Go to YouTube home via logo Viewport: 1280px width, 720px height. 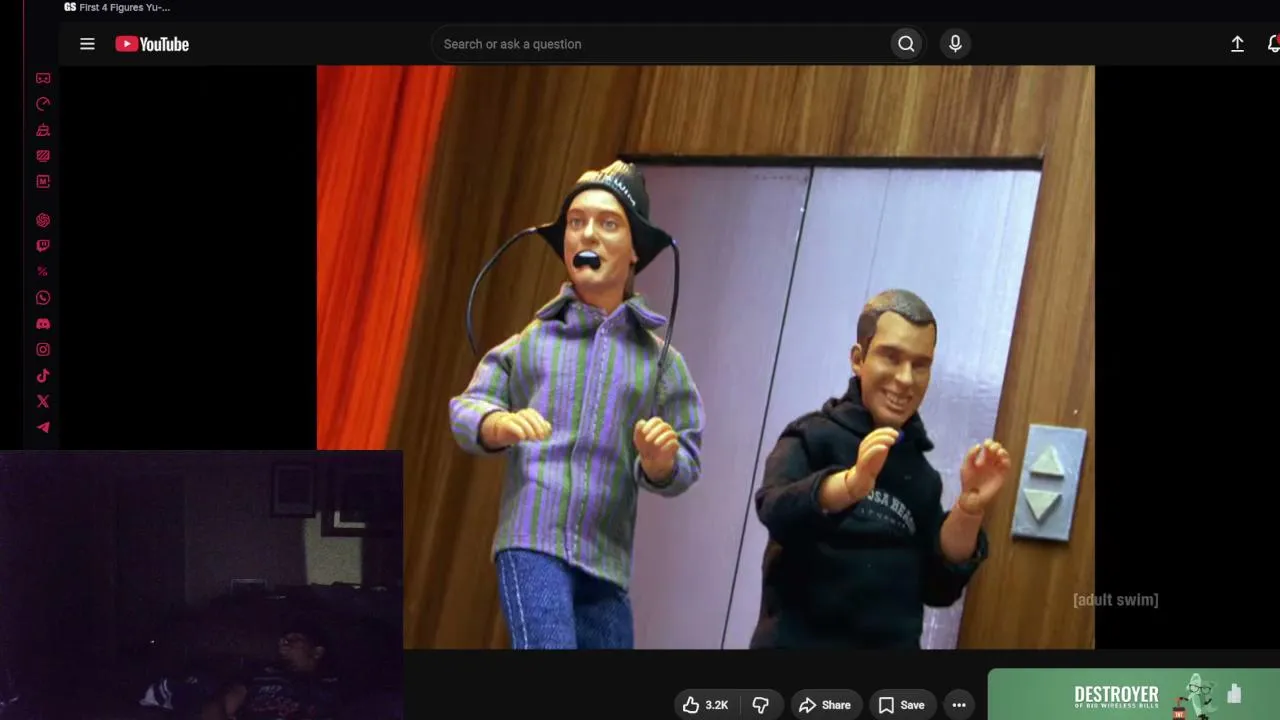click(152, 44)
